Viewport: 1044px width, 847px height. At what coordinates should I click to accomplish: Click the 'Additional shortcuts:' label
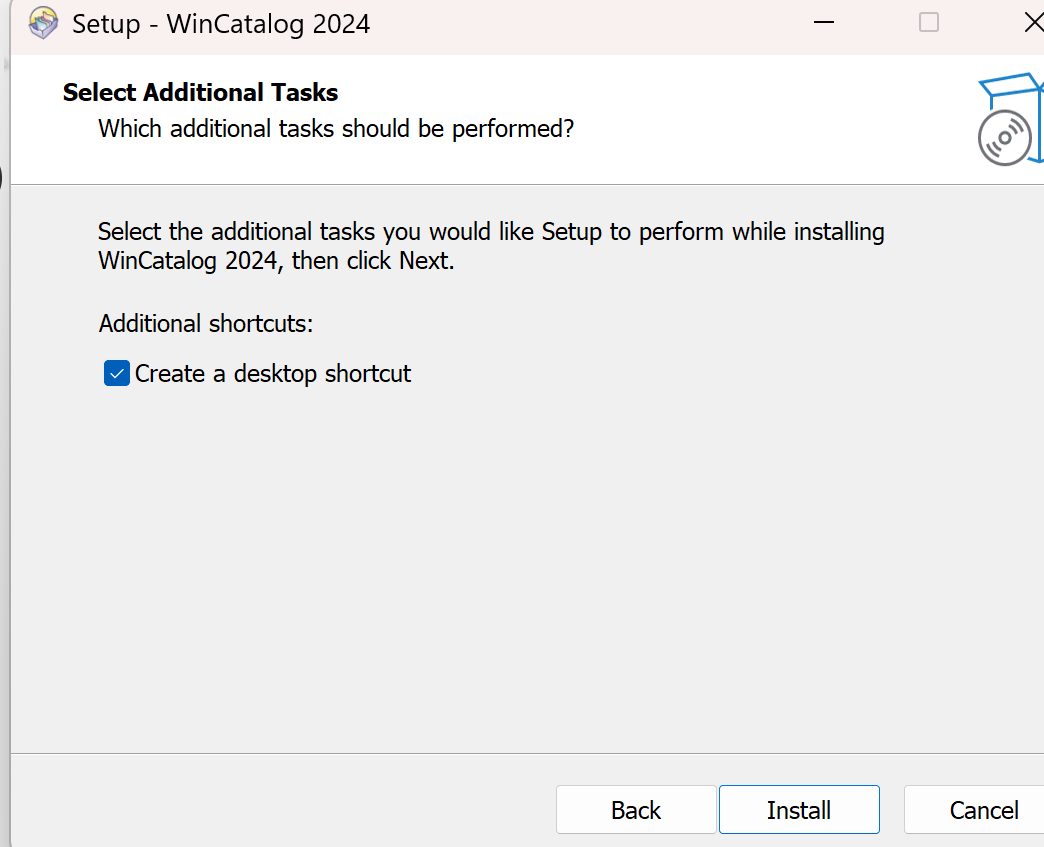click(x=206, y=324)
